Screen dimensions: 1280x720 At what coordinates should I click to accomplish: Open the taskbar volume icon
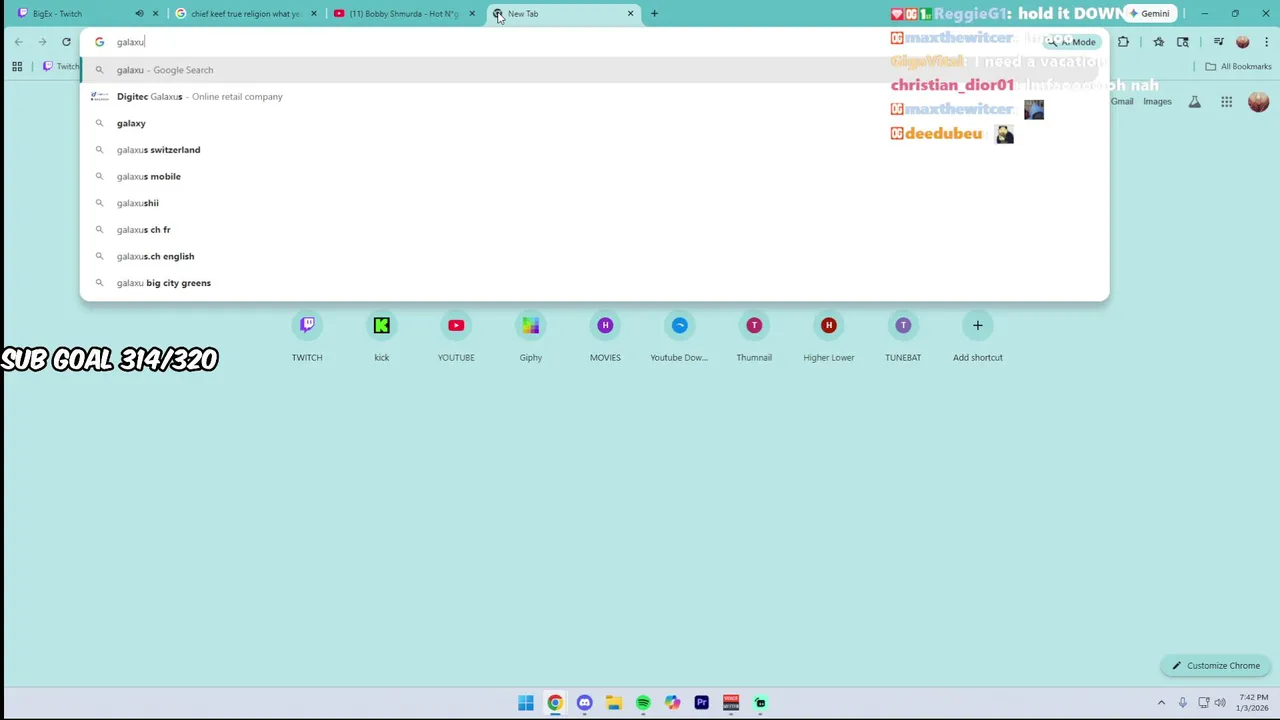1220,703
